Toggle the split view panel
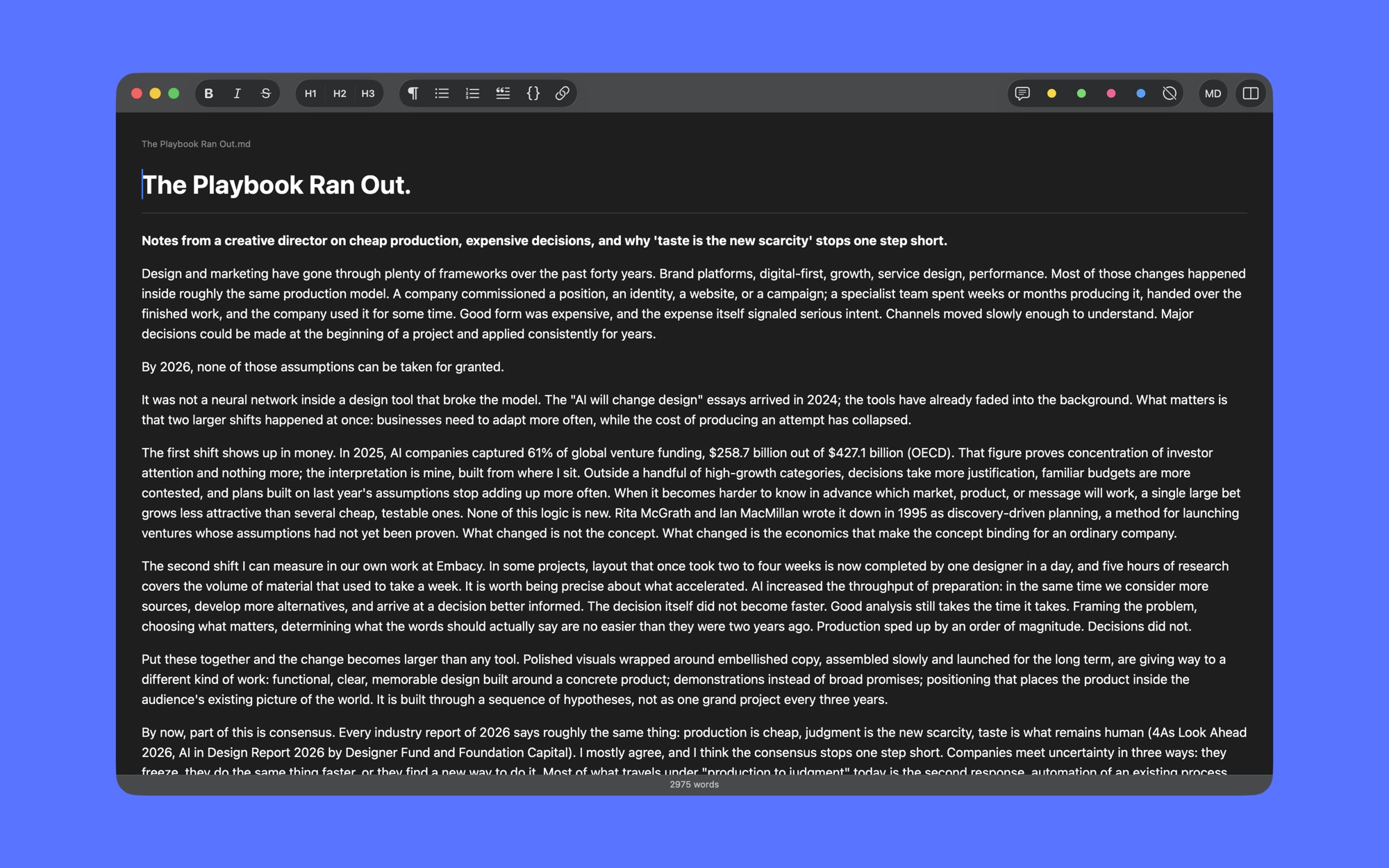 click(x=1250, y=93)
